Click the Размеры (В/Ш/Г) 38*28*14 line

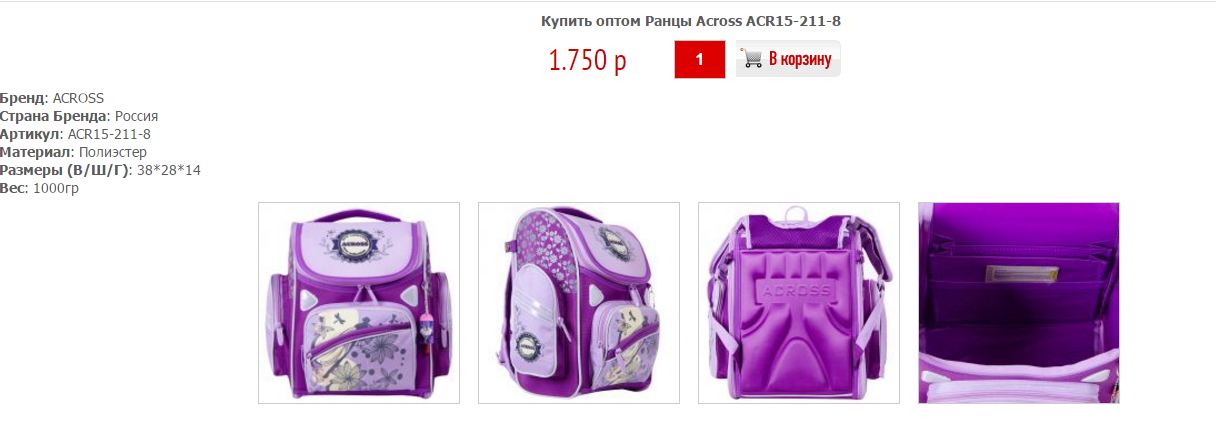[x=100, y=170]
